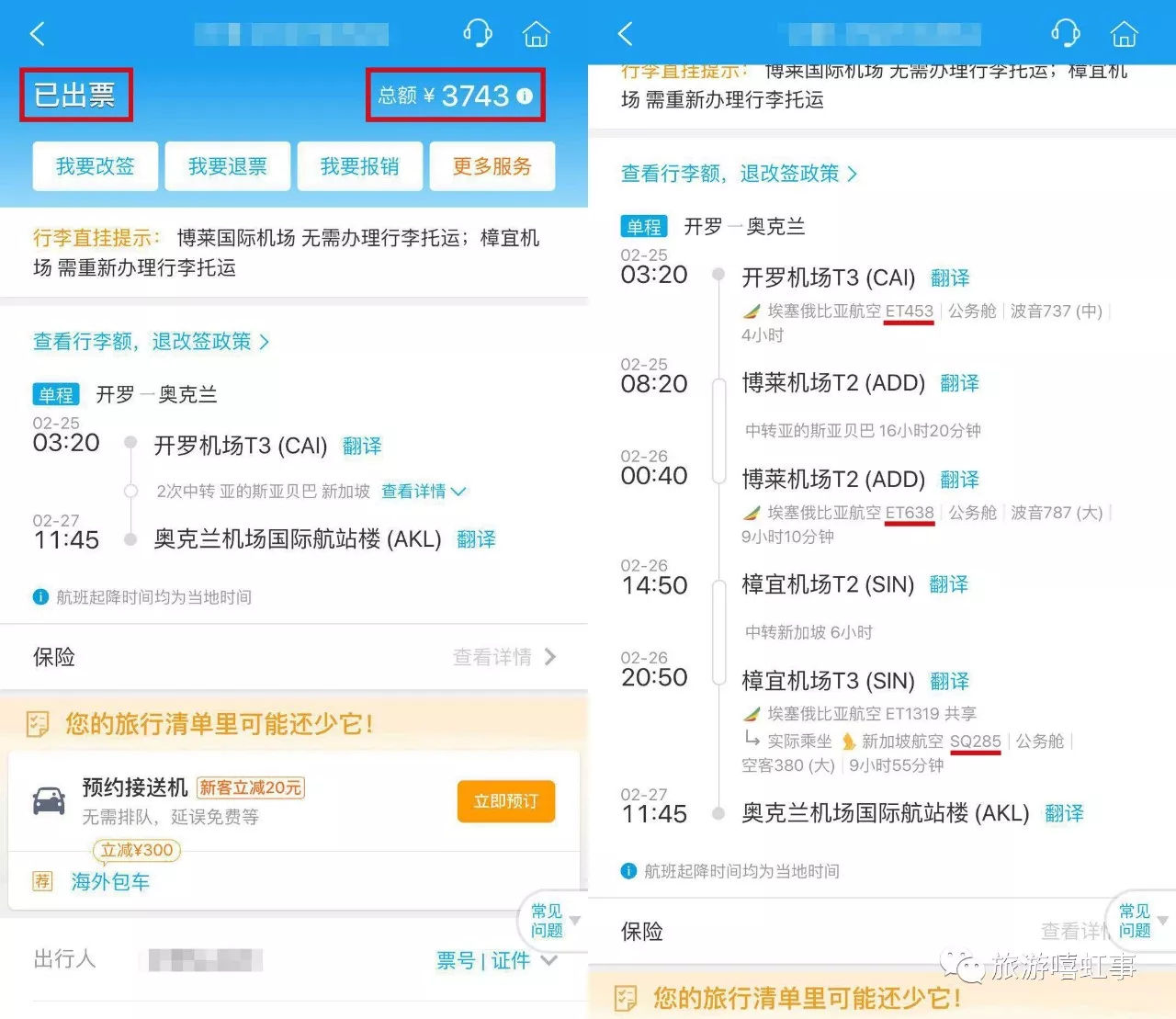Tap the 新客立减20元 tag beside 预约接送机
Image resolution: width=1176 pixels, height=1019 pixels.
click(x=251, y=787)
